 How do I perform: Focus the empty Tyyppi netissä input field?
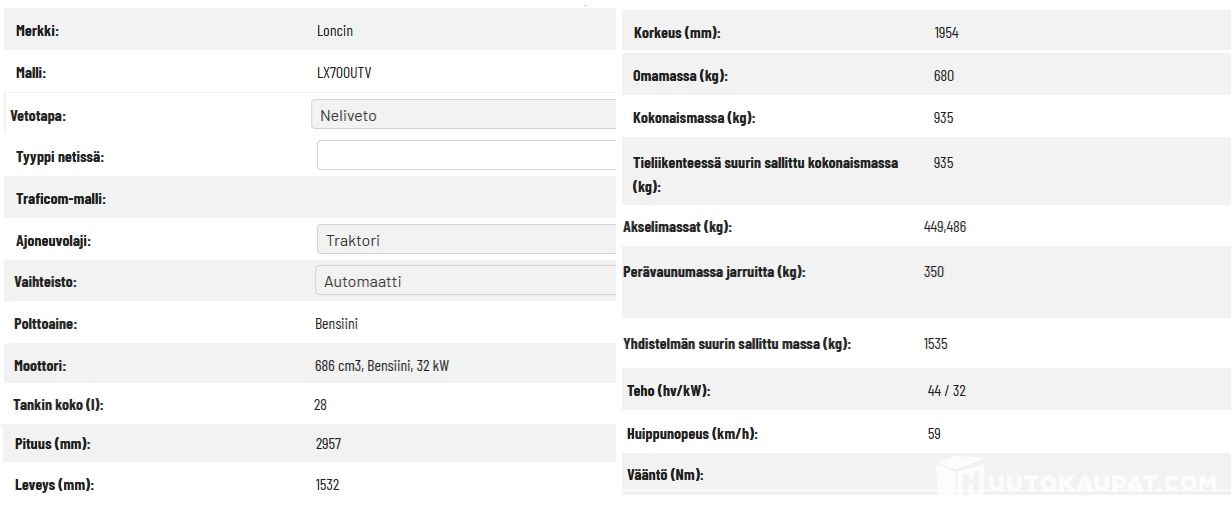[466, 156]
